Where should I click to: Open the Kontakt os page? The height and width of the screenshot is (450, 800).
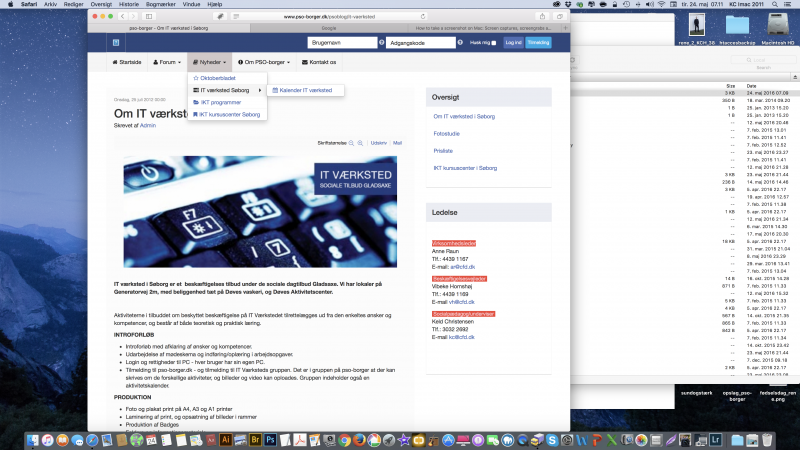tap(318, 62)
